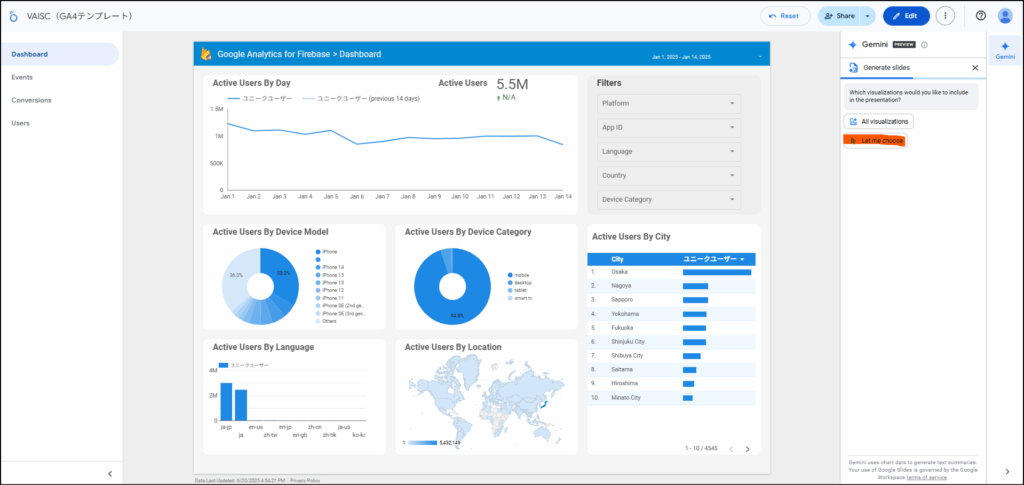The image size is (1024, 485).
Task: Click the Saitama row in city table
Action: coord(671,369)
